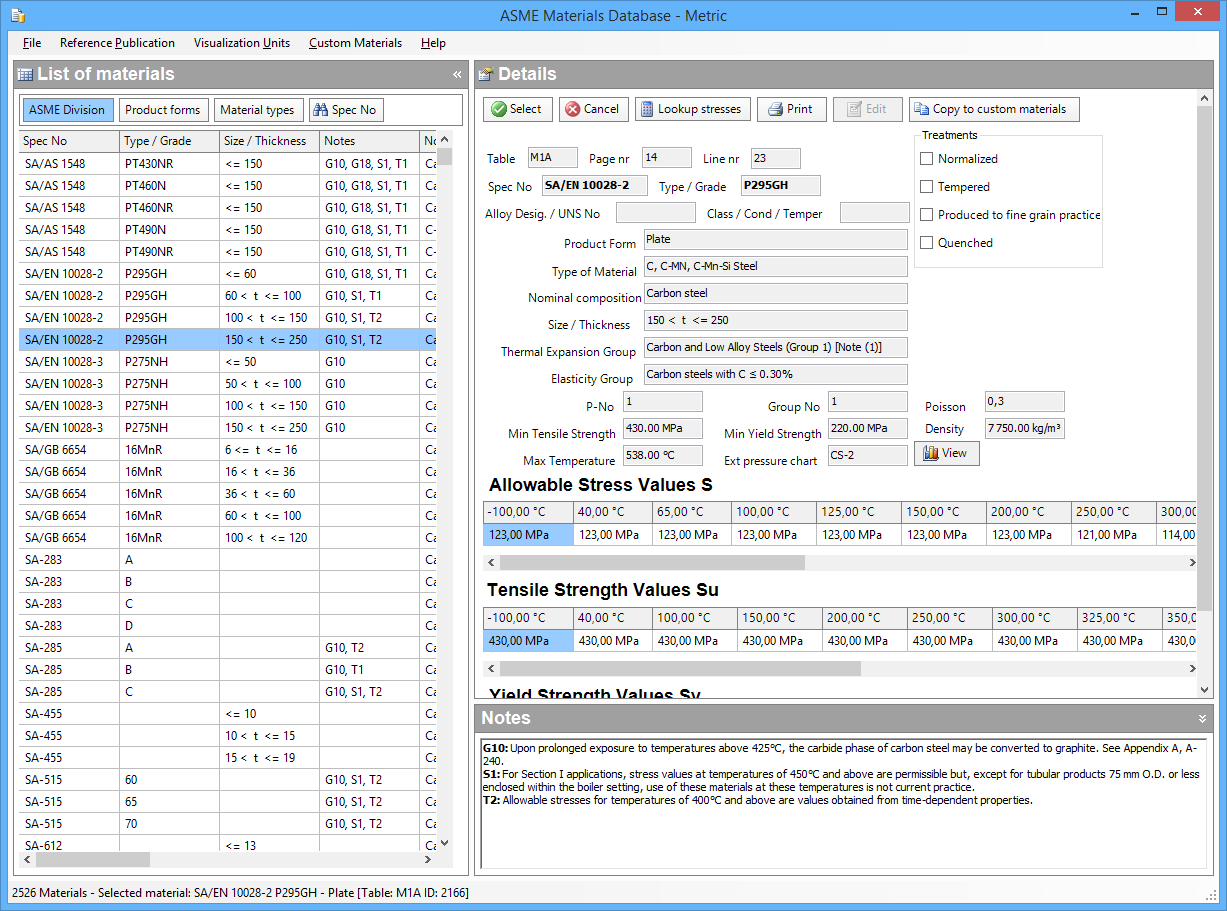The image size is (1227, 911).
Task: Select the SA/AS 1548 PT490NR row
Action: 228,252
